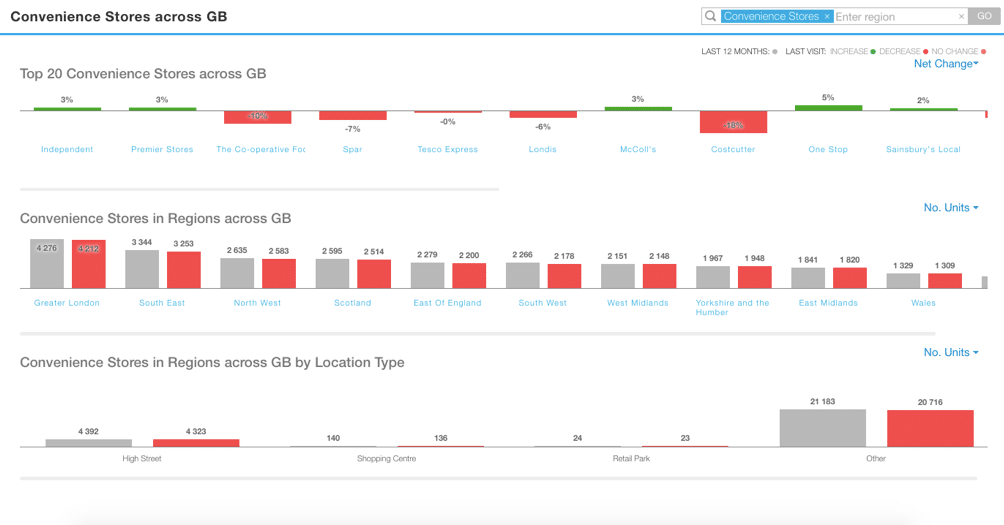Select the East Midlands region
Viewport: 1004px width, 525px height.
(x=828, y=303)
